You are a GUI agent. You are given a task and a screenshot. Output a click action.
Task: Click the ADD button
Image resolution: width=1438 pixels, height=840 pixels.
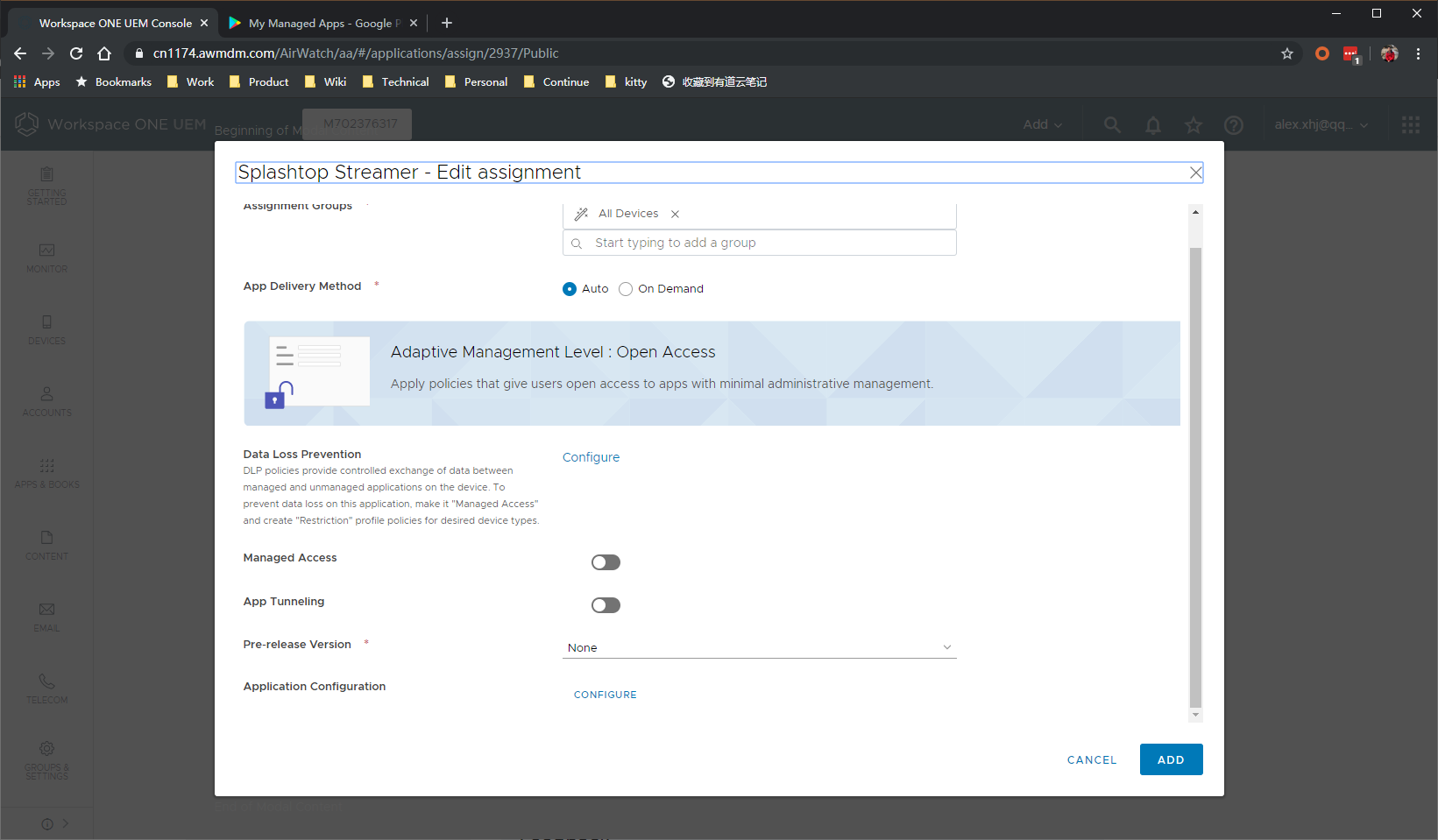click(1171, 759)
